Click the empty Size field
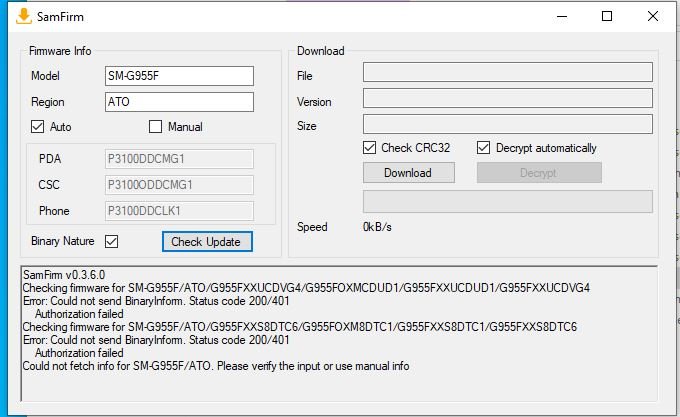This screenshot has width=680, height=417. tap(508, 124)
